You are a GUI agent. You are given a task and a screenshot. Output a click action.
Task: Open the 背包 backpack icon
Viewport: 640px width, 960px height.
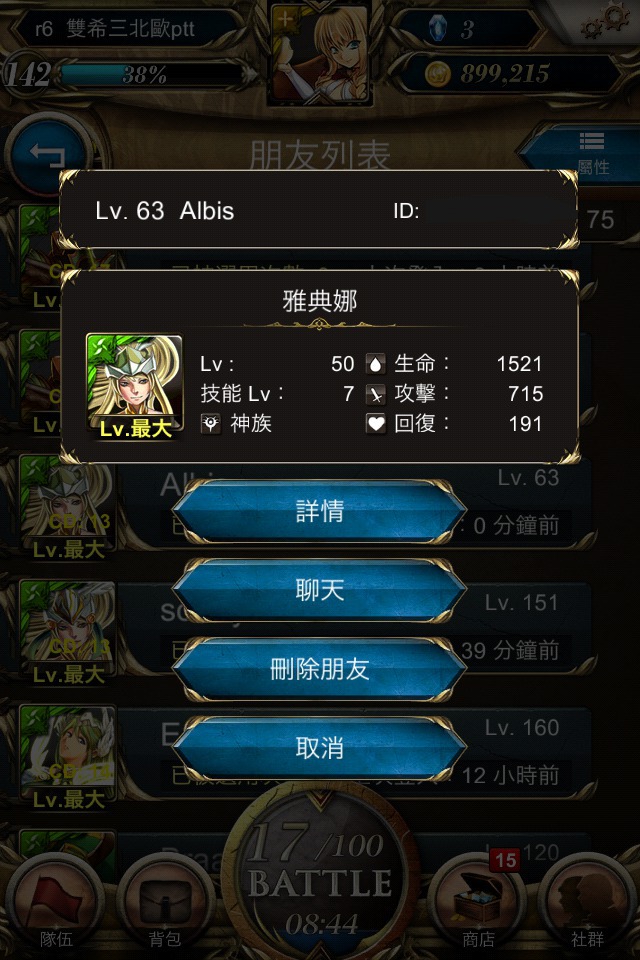165,904
